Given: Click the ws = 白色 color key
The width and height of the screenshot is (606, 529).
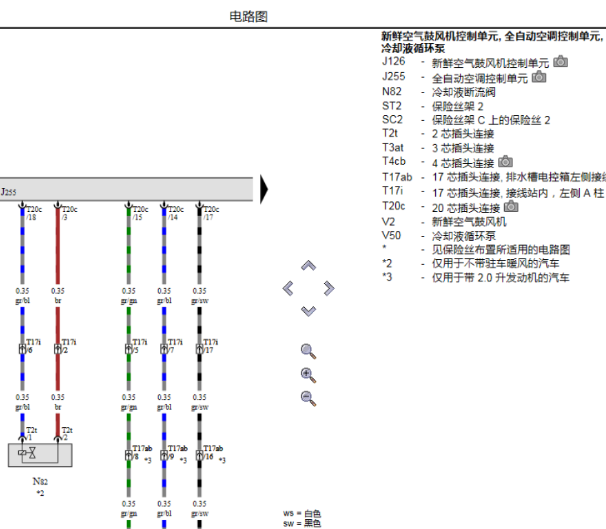Looking at the screenshot, I should point(302,514).
